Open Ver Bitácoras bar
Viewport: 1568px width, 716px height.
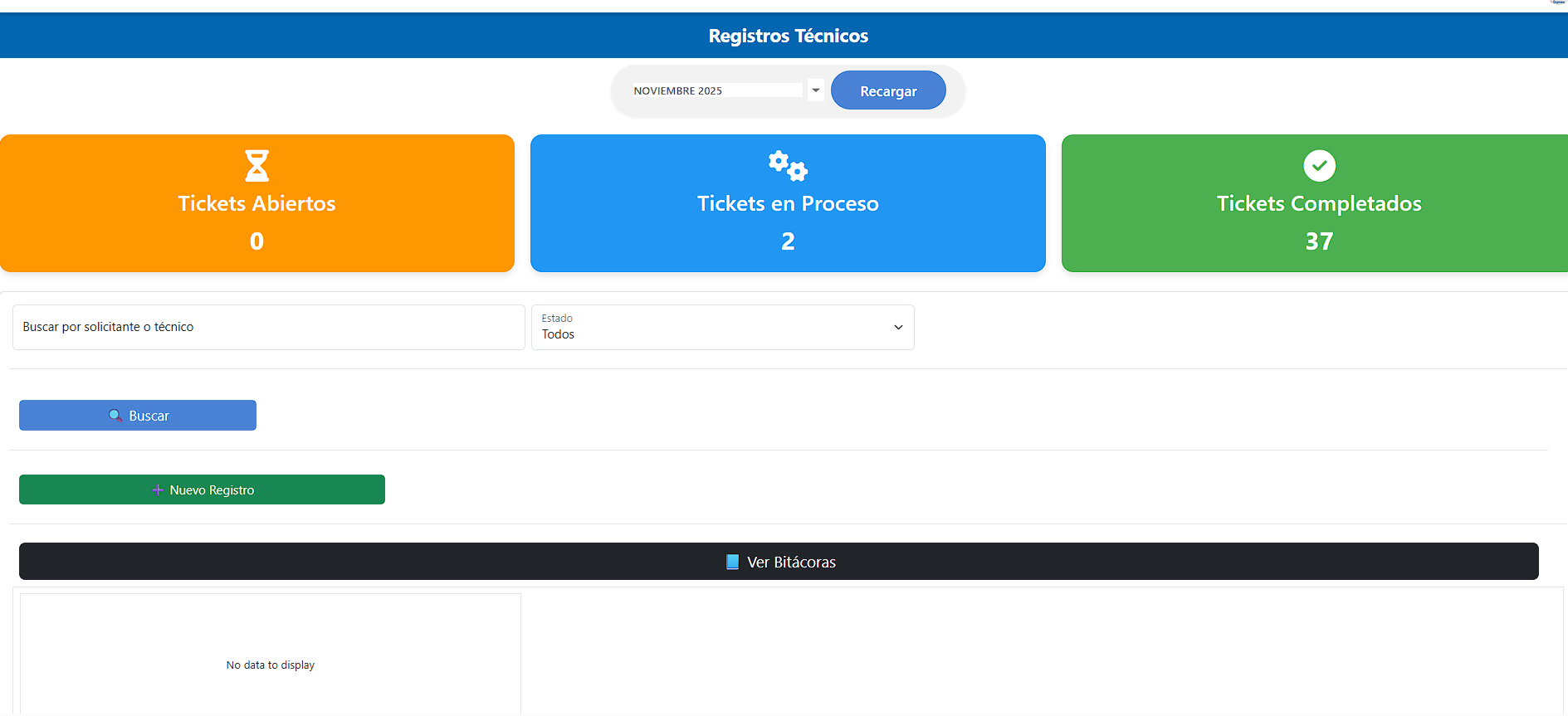coord(779,562)
